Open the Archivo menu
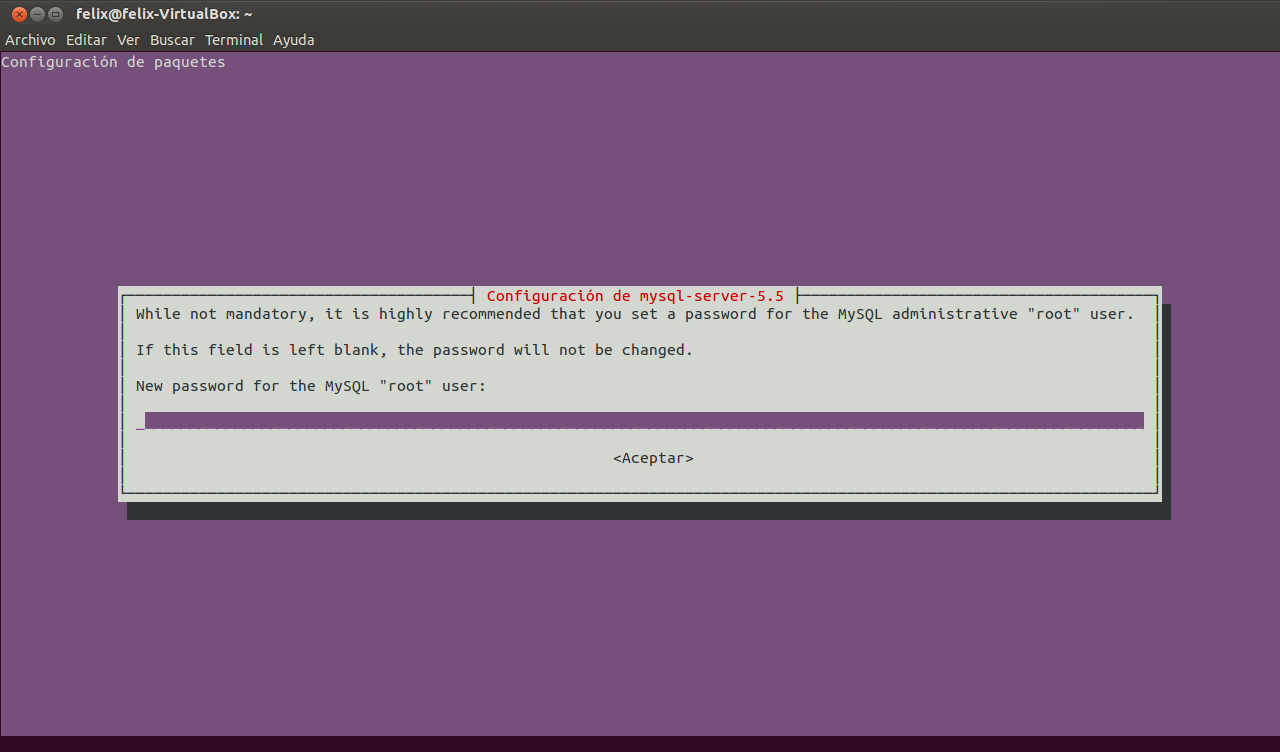Viewport: 1280px width, 752px height. pyautogui.click(x=30, y=40)
